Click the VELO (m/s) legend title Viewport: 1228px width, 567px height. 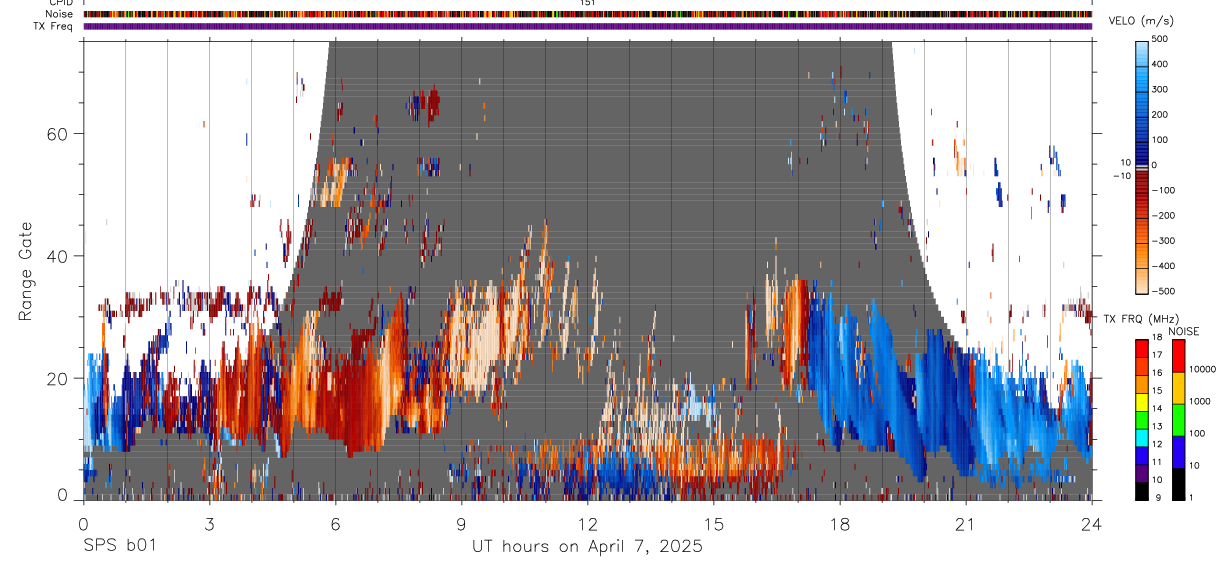pyautogui.click(x=1139, y=21)
